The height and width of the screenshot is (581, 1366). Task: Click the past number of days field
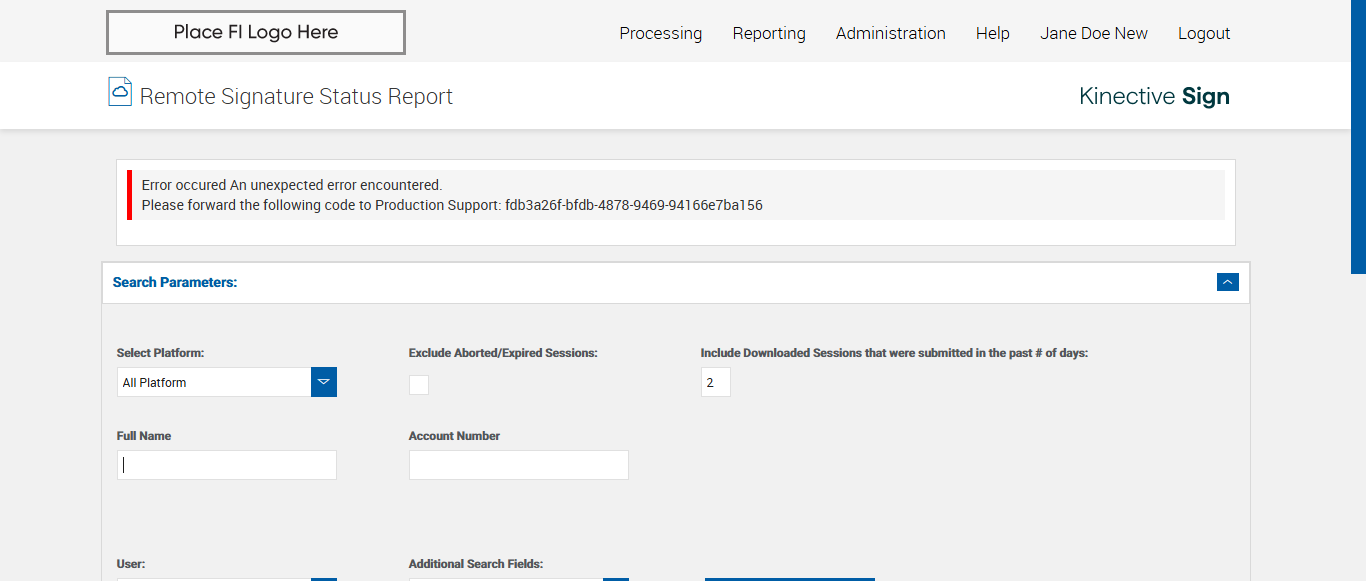pos(716,382)
